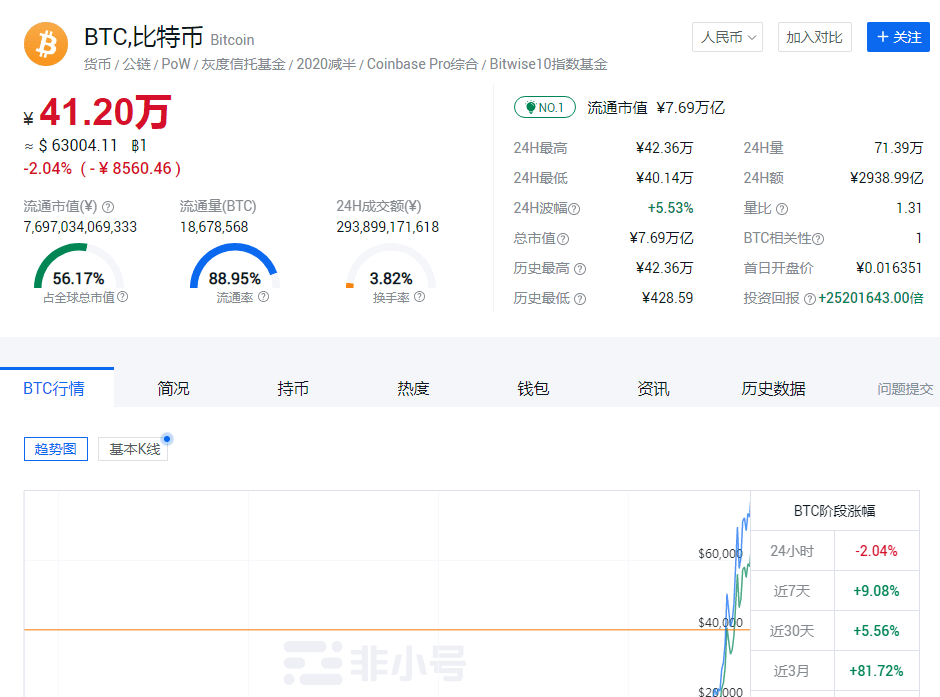The height and width of the screenshot is (697, 940).
Task: Open the 人民币 currency dropdown
Action: (x=727, y=37)
